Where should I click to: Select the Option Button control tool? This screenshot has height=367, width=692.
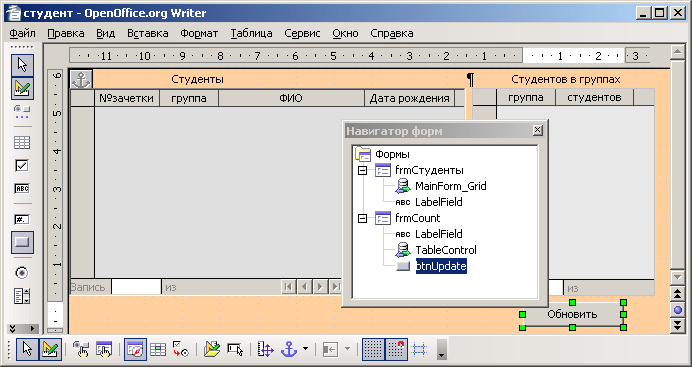(22, 273)
